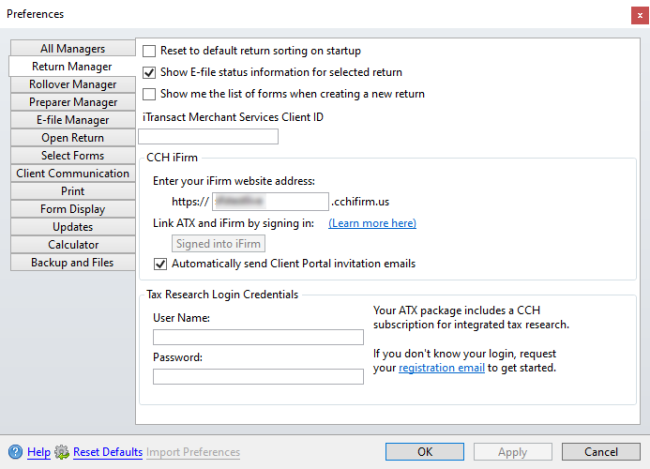This screenshot has width=650, height=469.
Task: Switch to the Calculator tab
Action: coord(73,245)
